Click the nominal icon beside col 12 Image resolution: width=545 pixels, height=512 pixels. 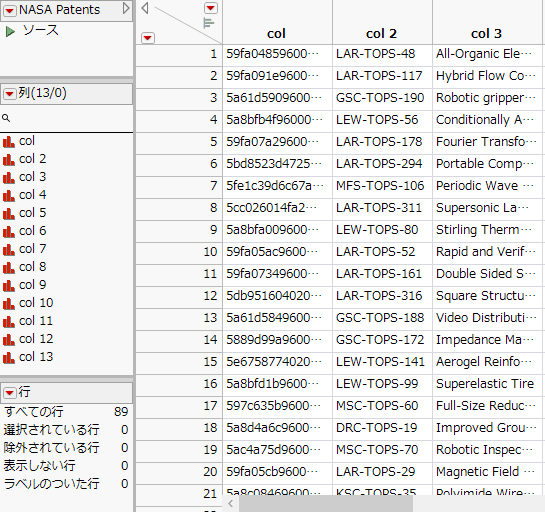pos(9,340)
